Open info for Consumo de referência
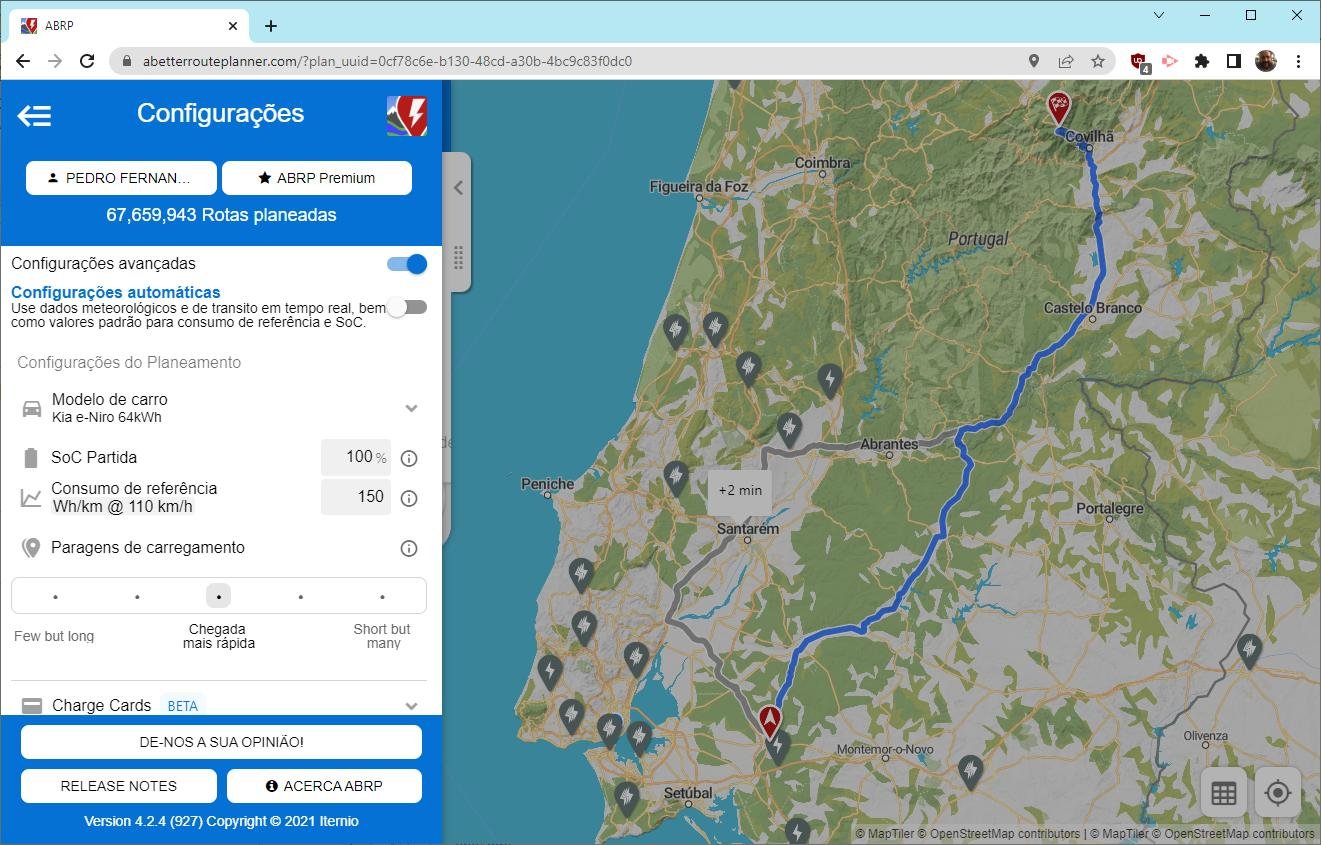Viewport: 1321px width, 845px height. 408,498
